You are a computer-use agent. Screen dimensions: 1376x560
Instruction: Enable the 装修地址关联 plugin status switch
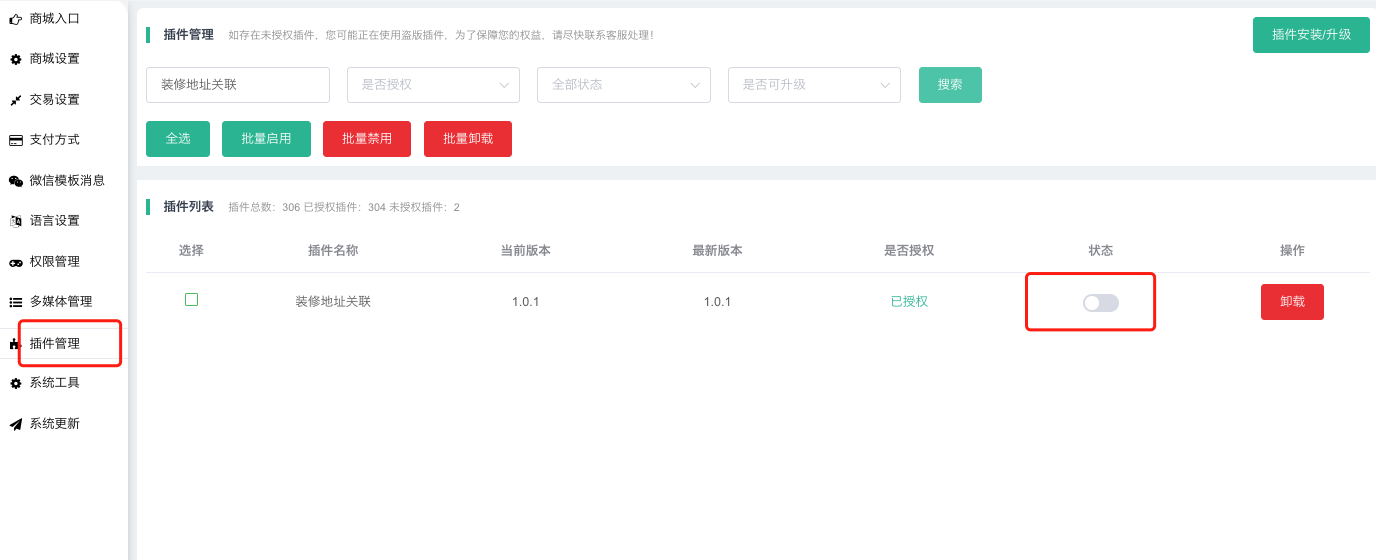pos(1100,302)
